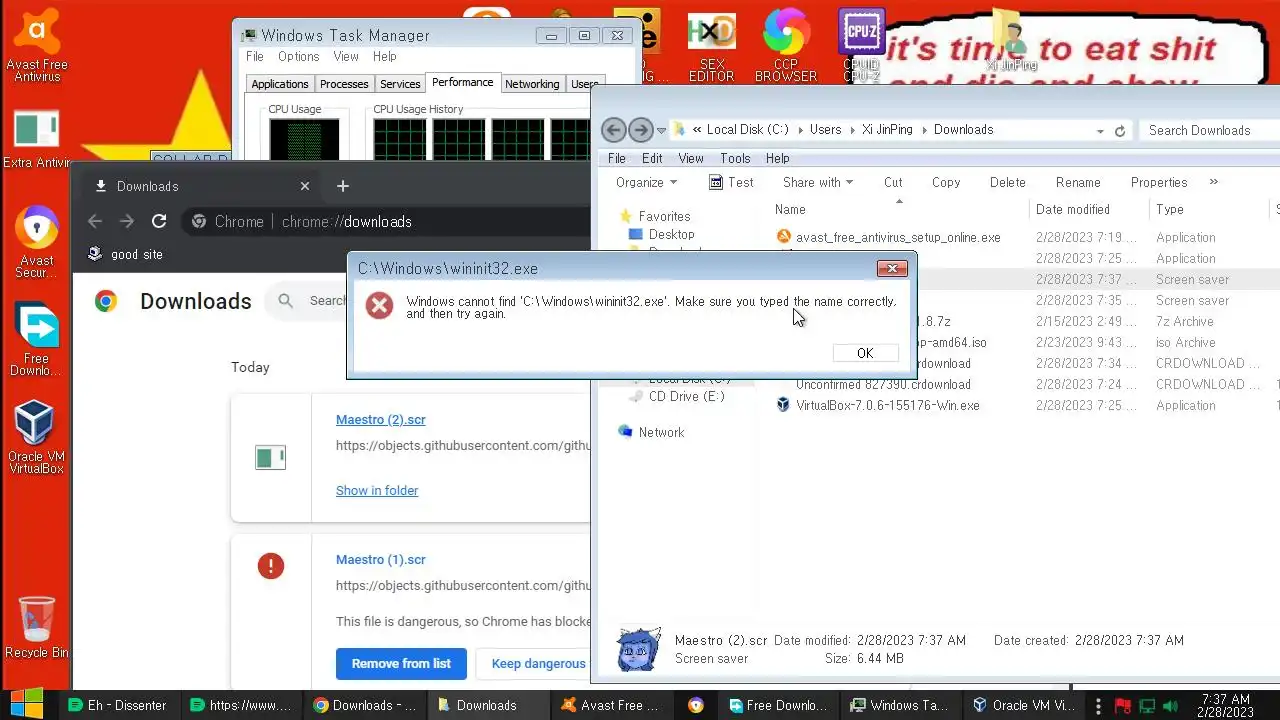Switch to Task Manager Processes tab

(344, 84)
